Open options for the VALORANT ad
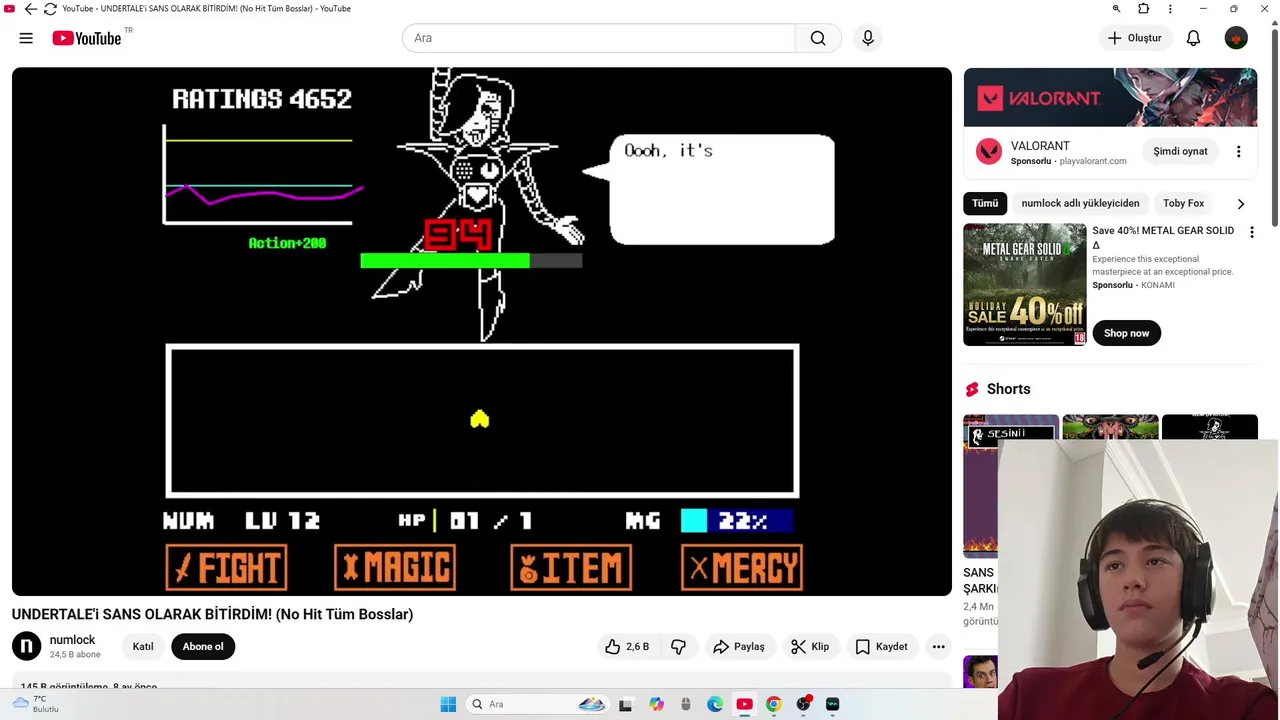 click(1238, 152)
